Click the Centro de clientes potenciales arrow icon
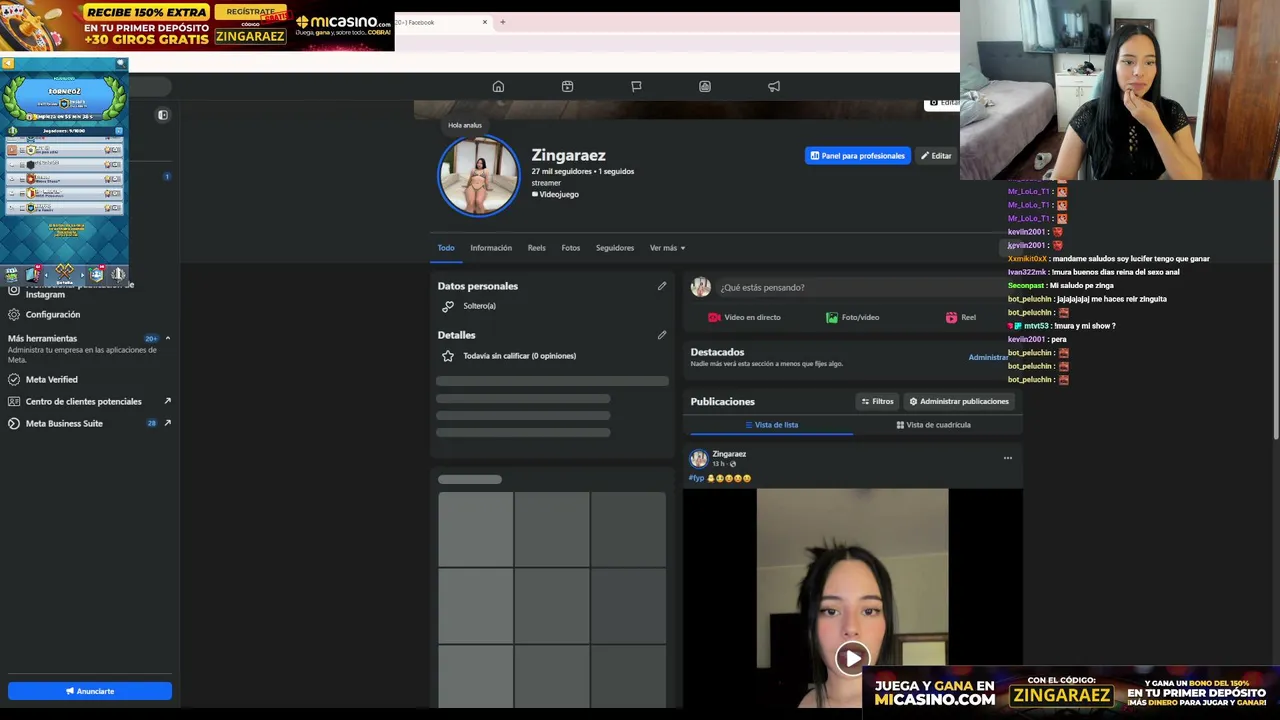Image resolution: width=1280 pixels, height=720 pixels. coord(167,401)
